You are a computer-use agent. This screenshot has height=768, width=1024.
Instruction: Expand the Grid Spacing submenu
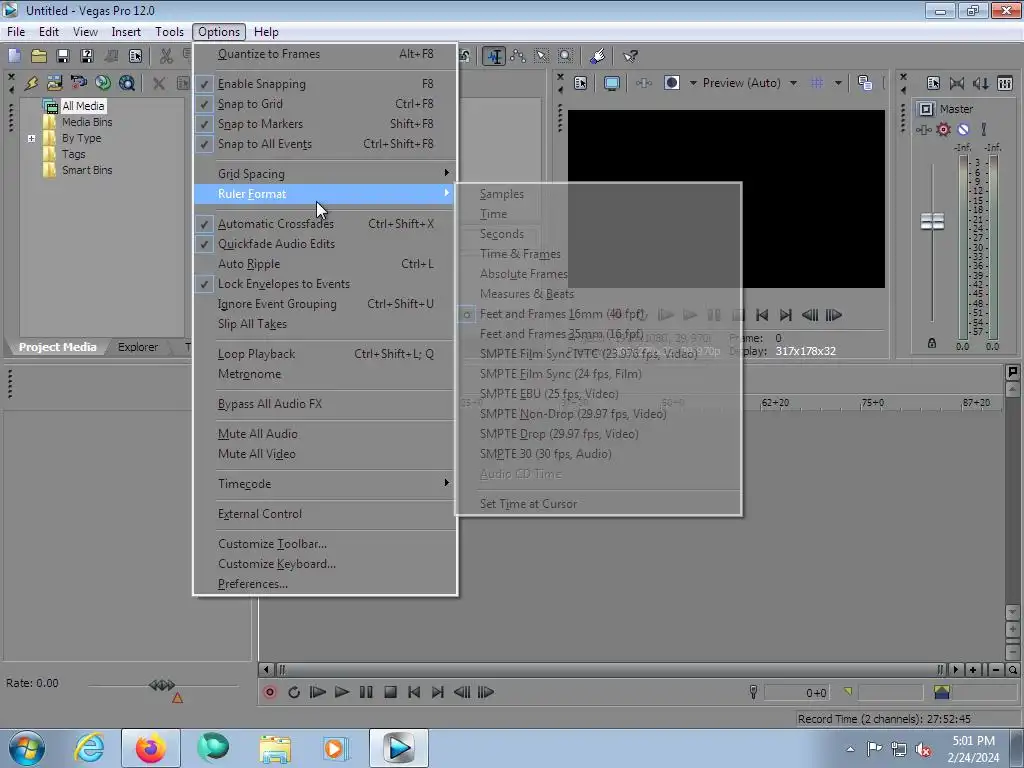(325, 174)
